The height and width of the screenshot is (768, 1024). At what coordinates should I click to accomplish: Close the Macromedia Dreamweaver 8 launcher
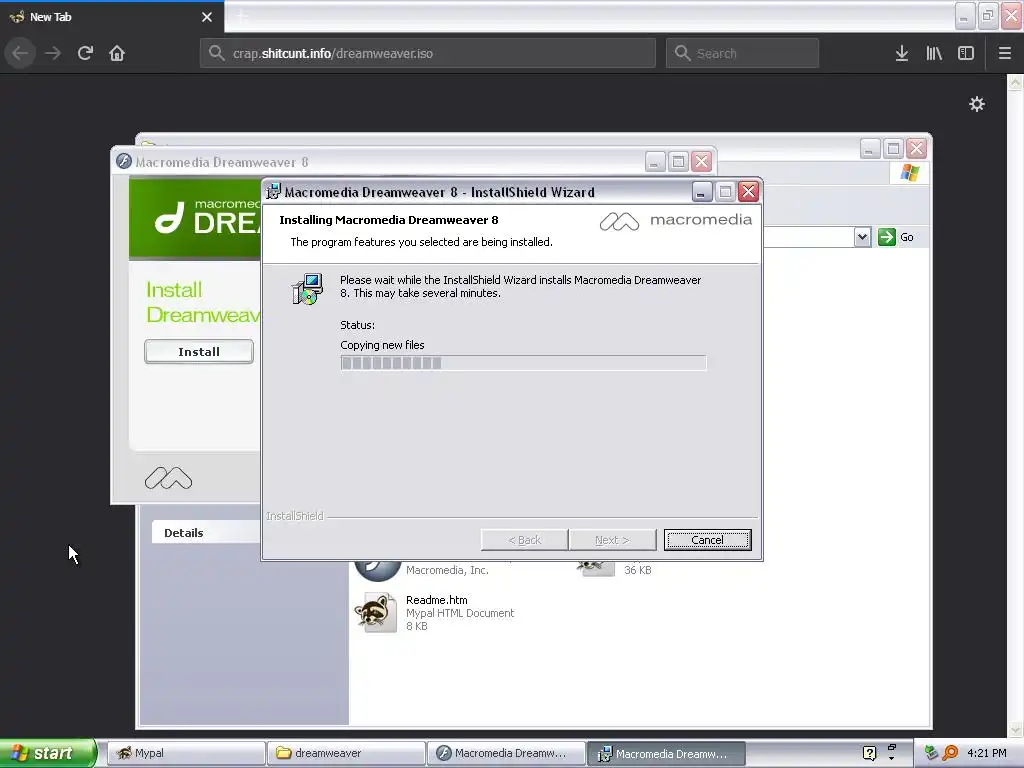(x=701, y=161)
